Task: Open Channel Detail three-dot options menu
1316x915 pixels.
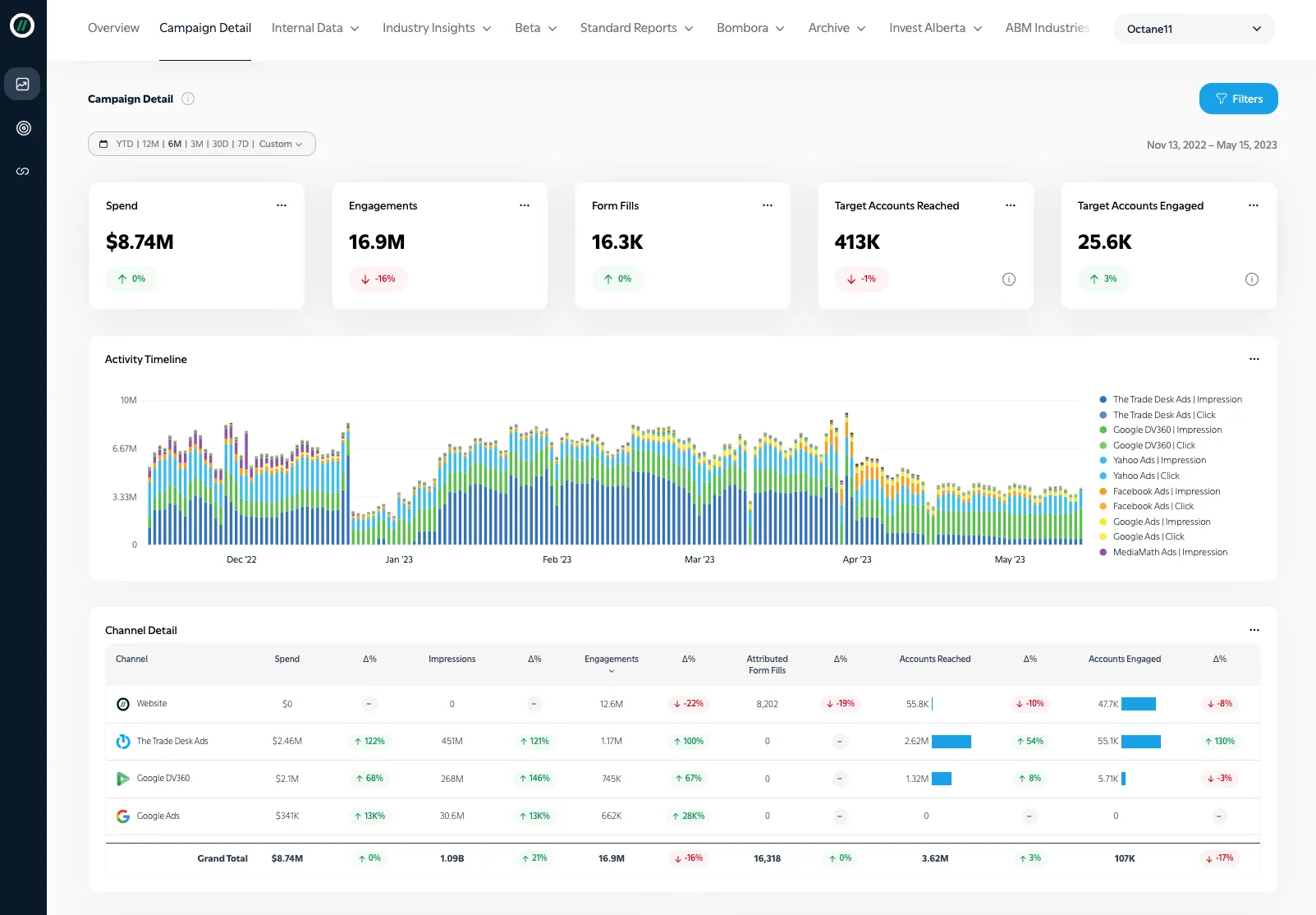Action: (1254, 630)
